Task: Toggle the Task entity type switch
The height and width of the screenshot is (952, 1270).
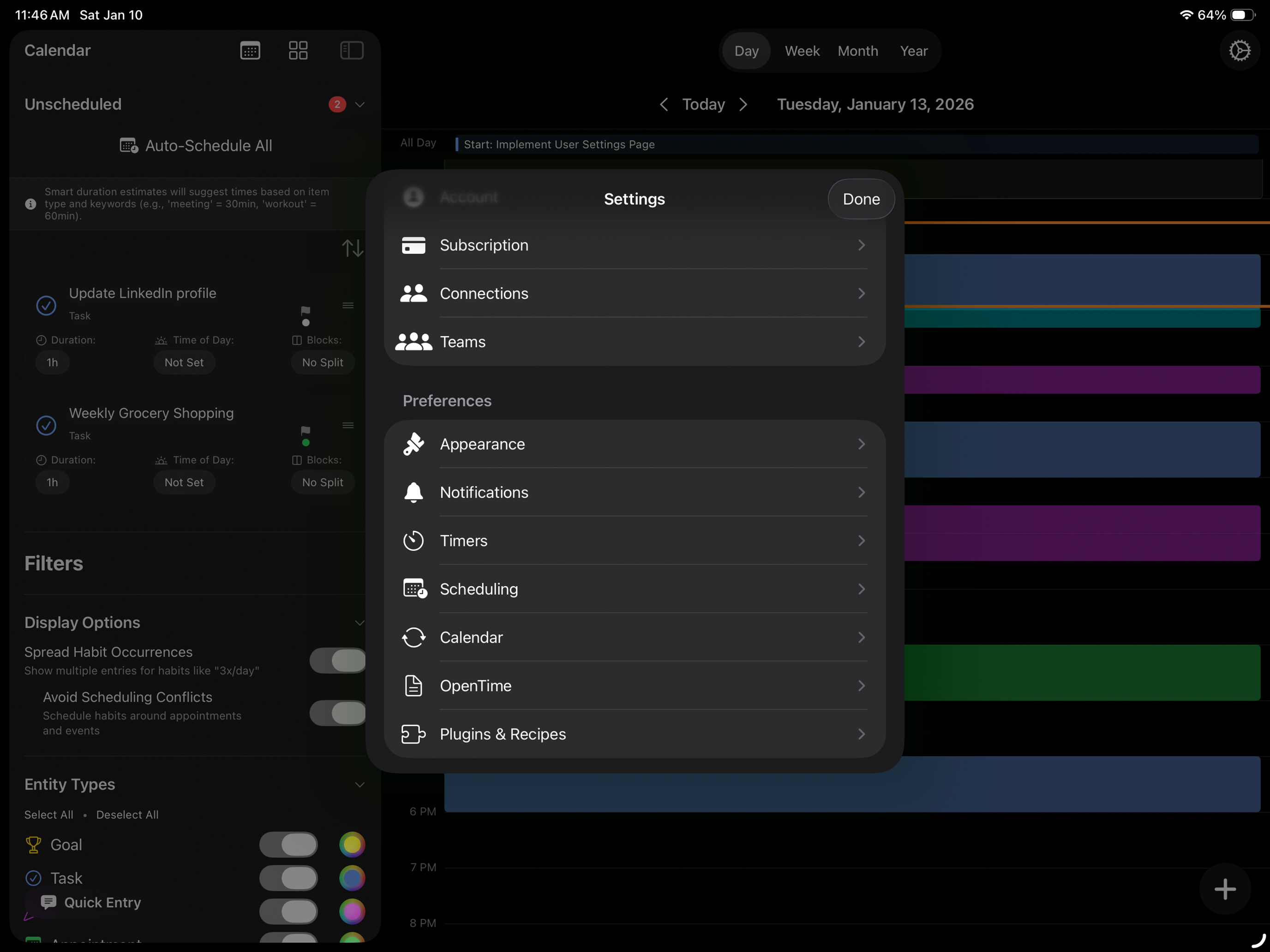Action: pyautogui.click(x=288, y=878)
